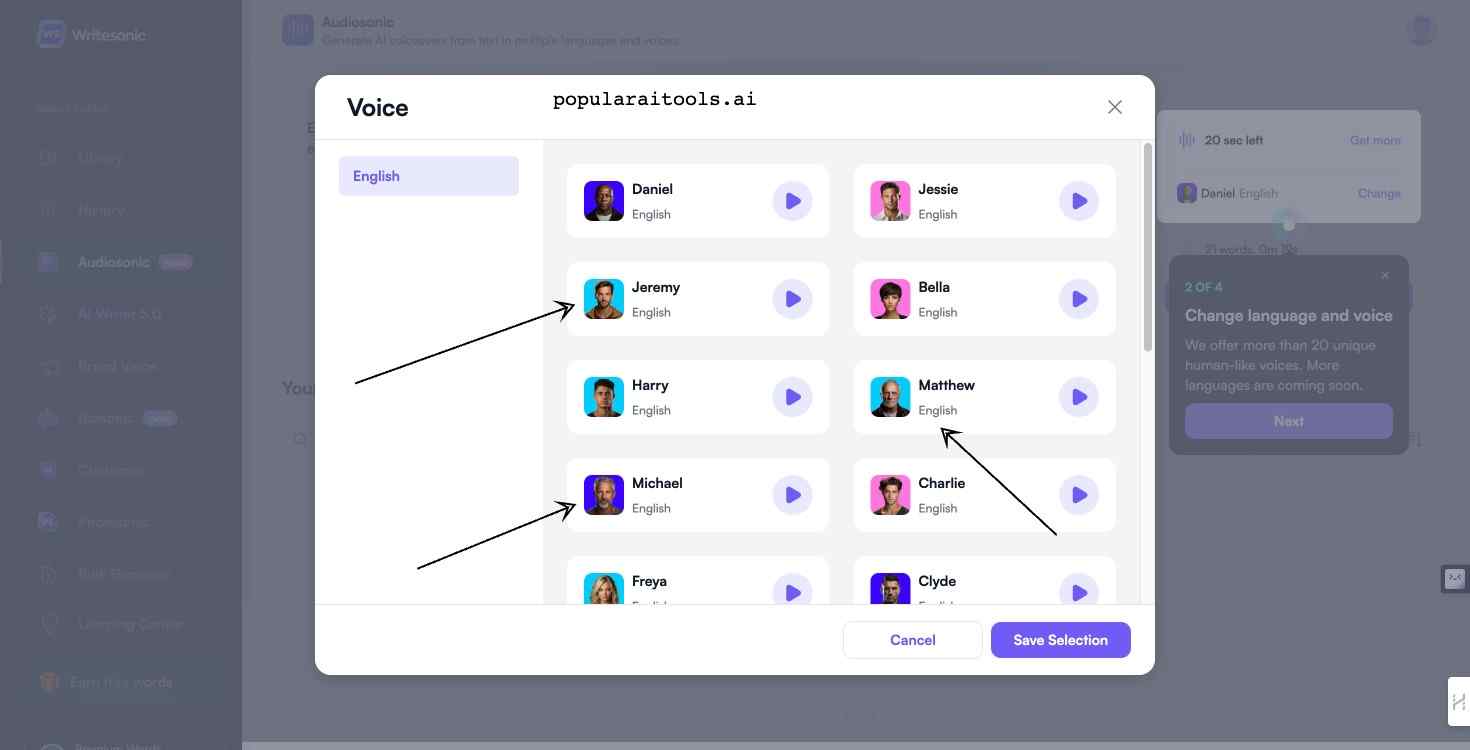1470x750 pixels.
Task: Play Freya voice preview
Action: coord(792,590)
